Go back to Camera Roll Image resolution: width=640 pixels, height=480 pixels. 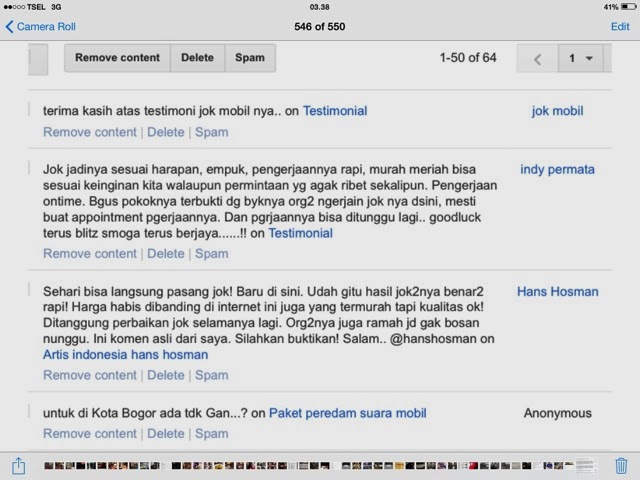[x=40, y=27]
